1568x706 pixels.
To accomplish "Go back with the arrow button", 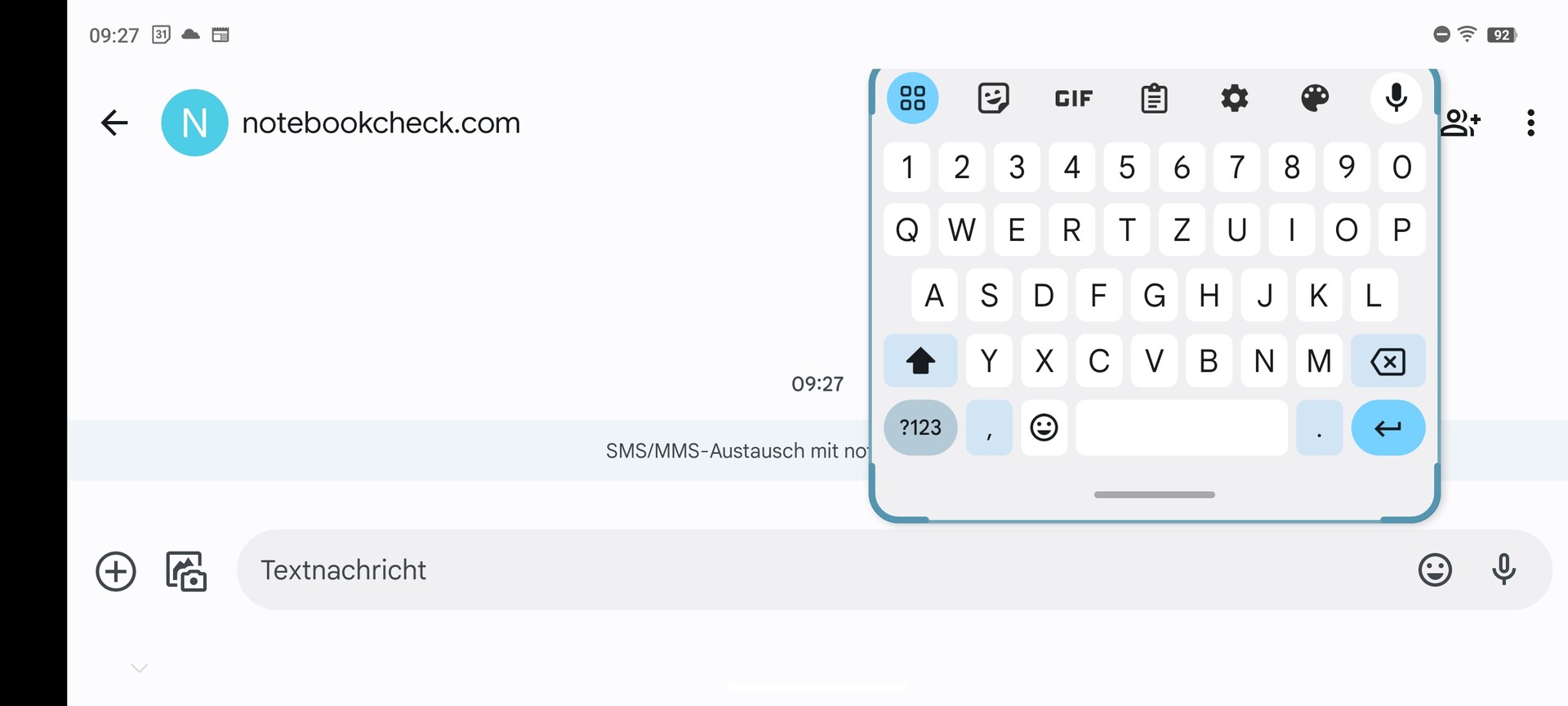I will [114, 123].
